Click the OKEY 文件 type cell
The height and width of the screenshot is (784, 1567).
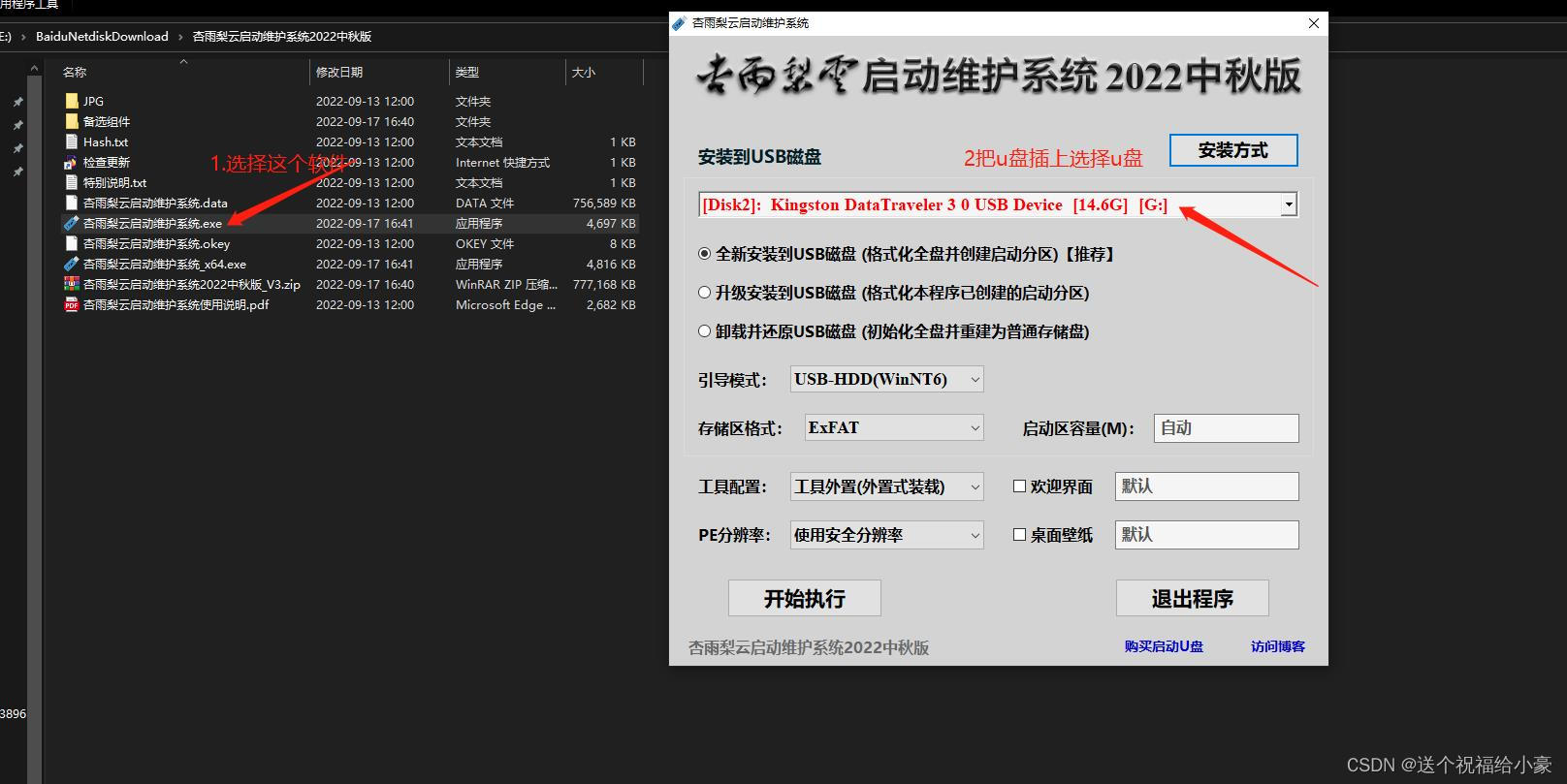[485, 243]
